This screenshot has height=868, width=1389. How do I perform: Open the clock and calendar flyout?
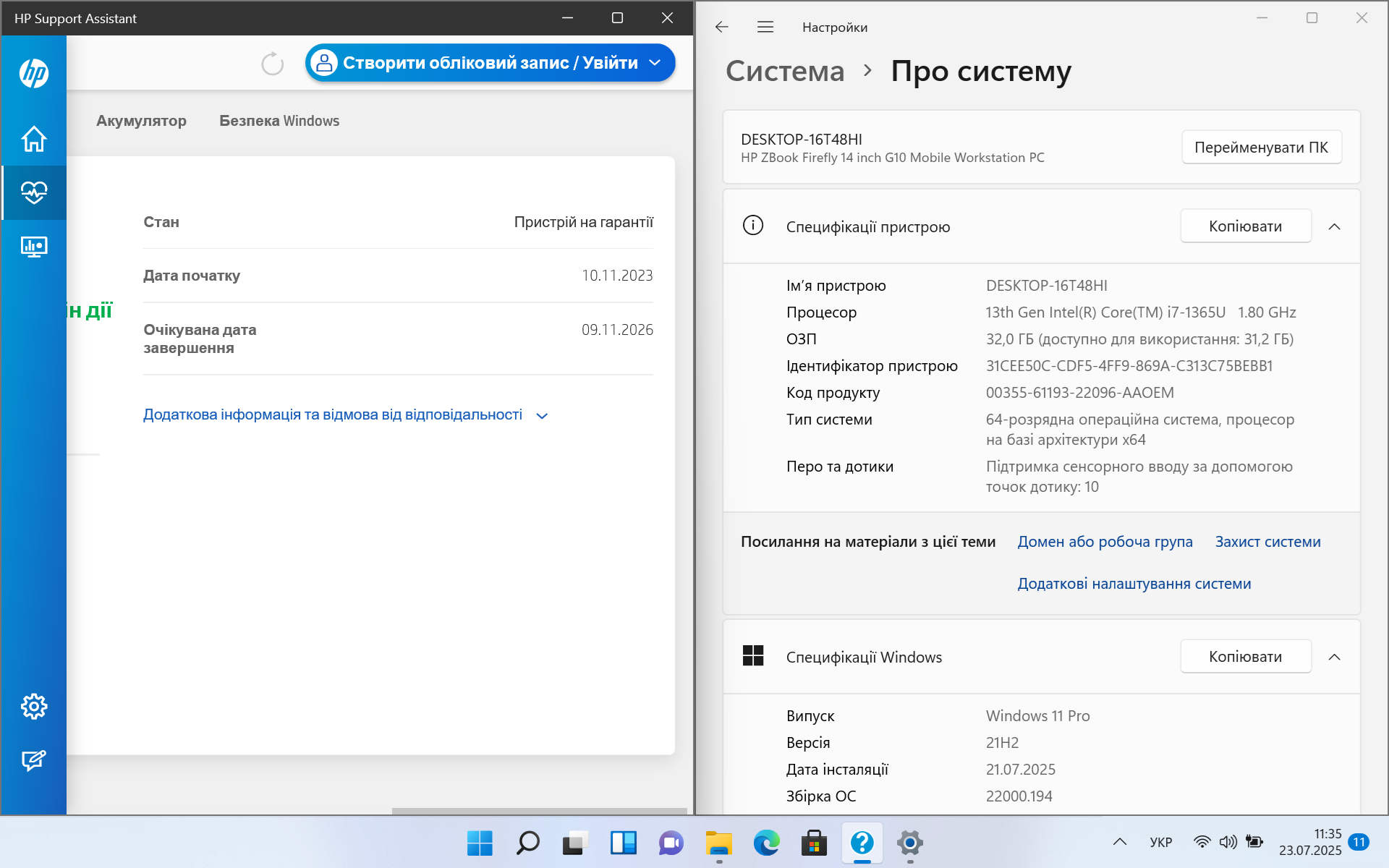tap(1310, 842)
